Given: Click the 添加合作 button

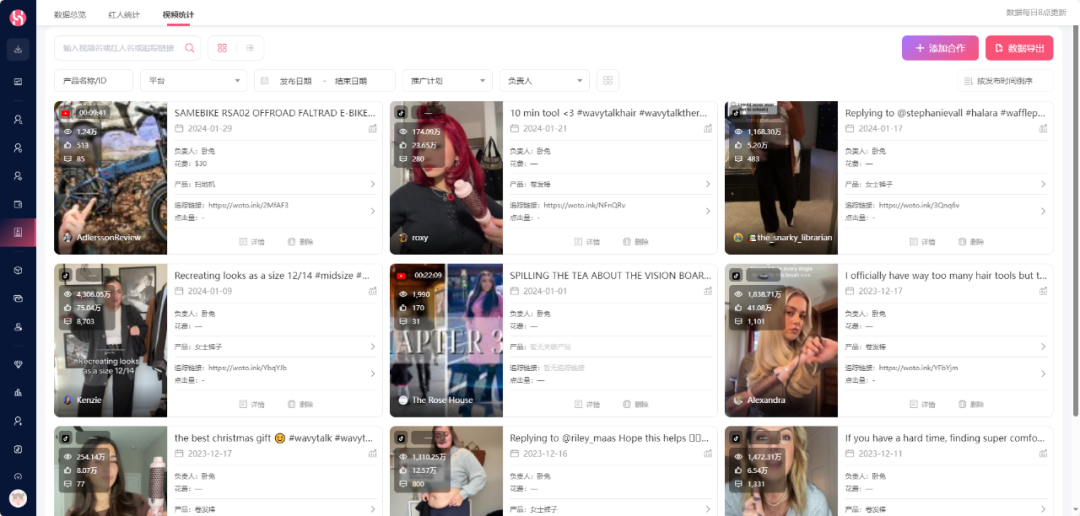Looking at the screenshot, I should pyautogui.click(x=939, y=48).
